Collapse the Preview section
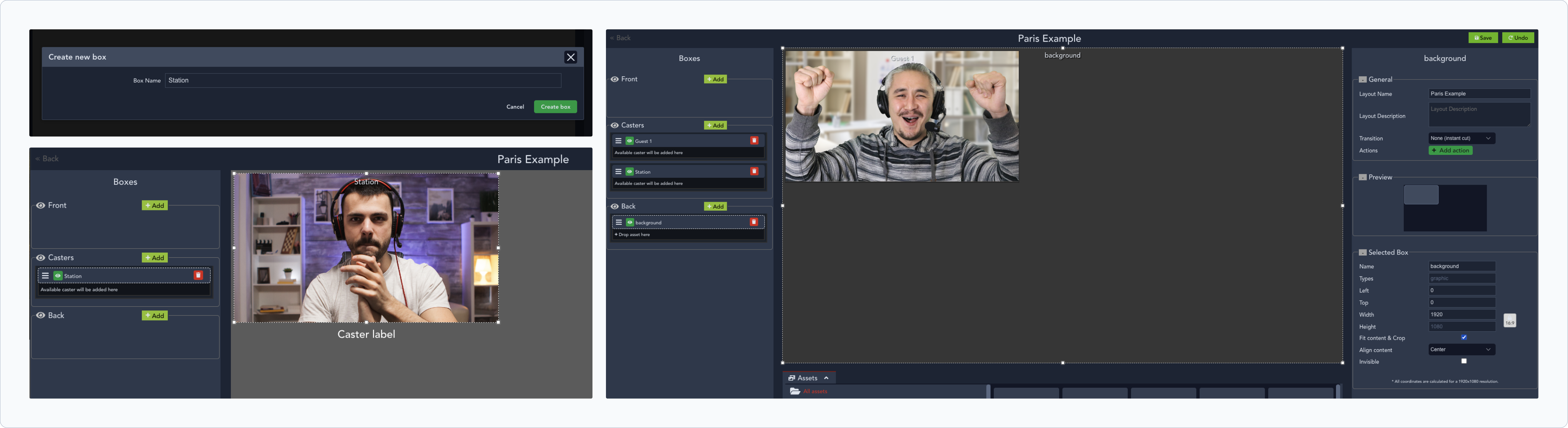This screenshot has width=1568, height=428. [1363, 178]
